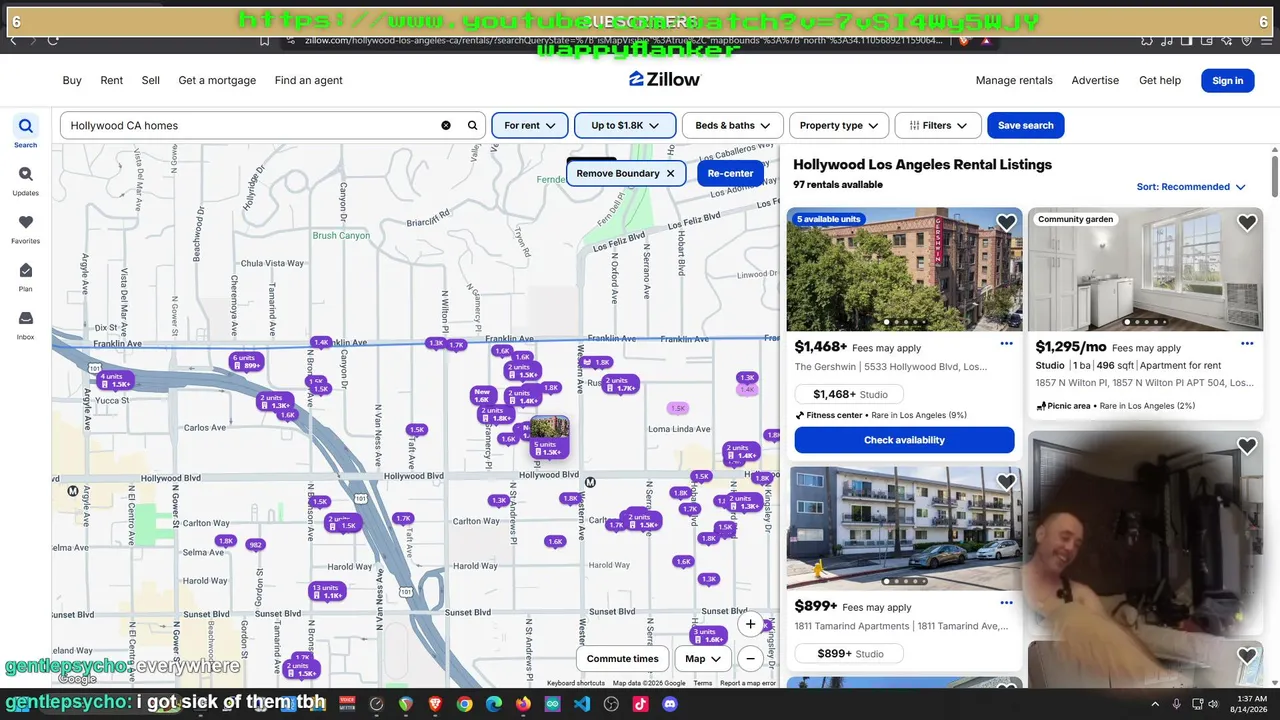Launch Microsoft Edge from the taskbar

(493, 704)
